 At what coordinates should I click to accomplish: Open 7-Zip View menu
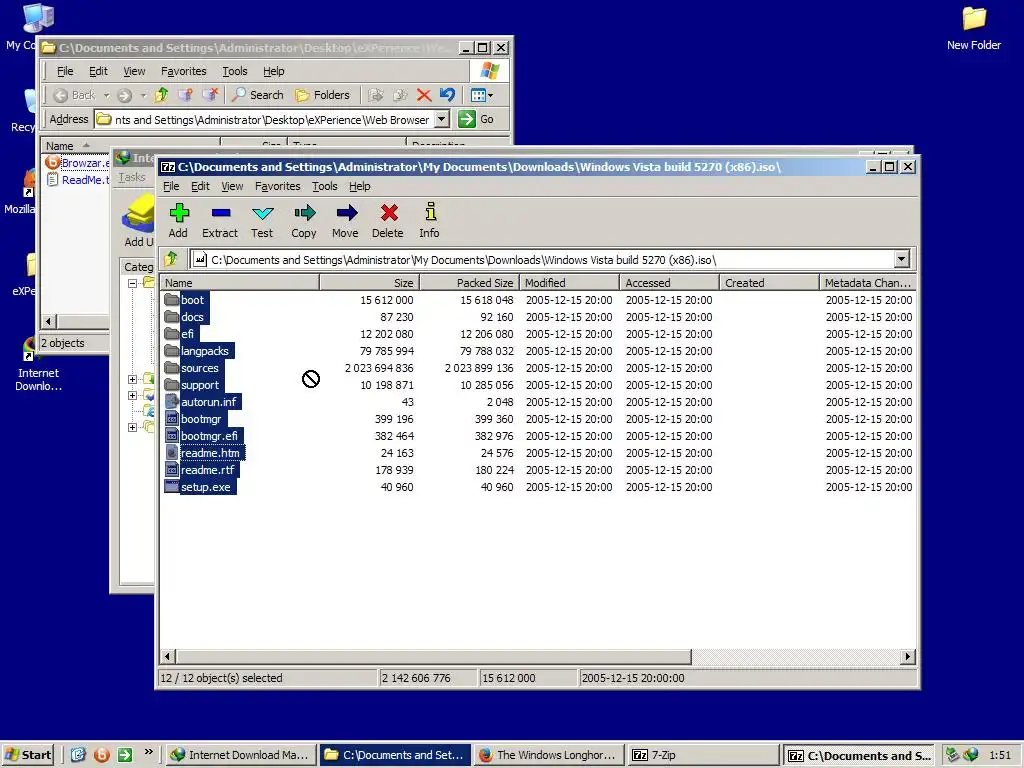(232, 186)
